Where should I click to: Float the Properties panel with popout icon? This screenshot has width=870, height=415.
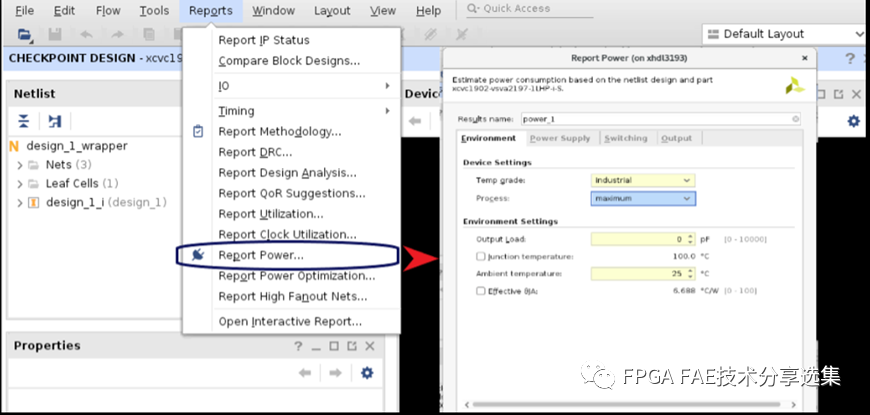[x=351, y=346]
